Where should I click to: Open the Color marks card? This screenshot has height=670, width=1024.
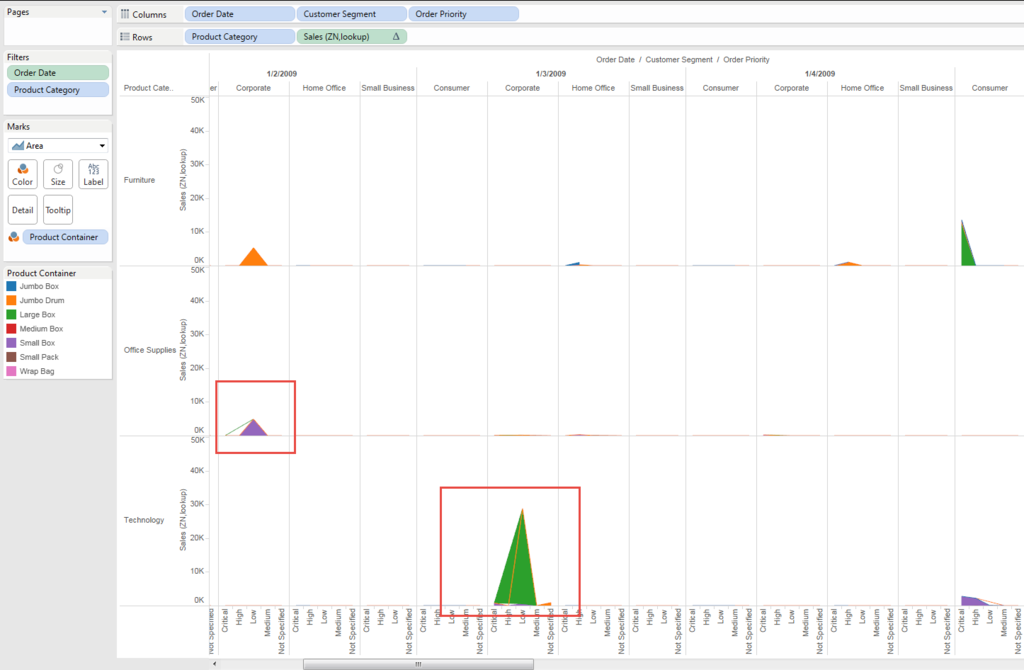pos(23,174)
